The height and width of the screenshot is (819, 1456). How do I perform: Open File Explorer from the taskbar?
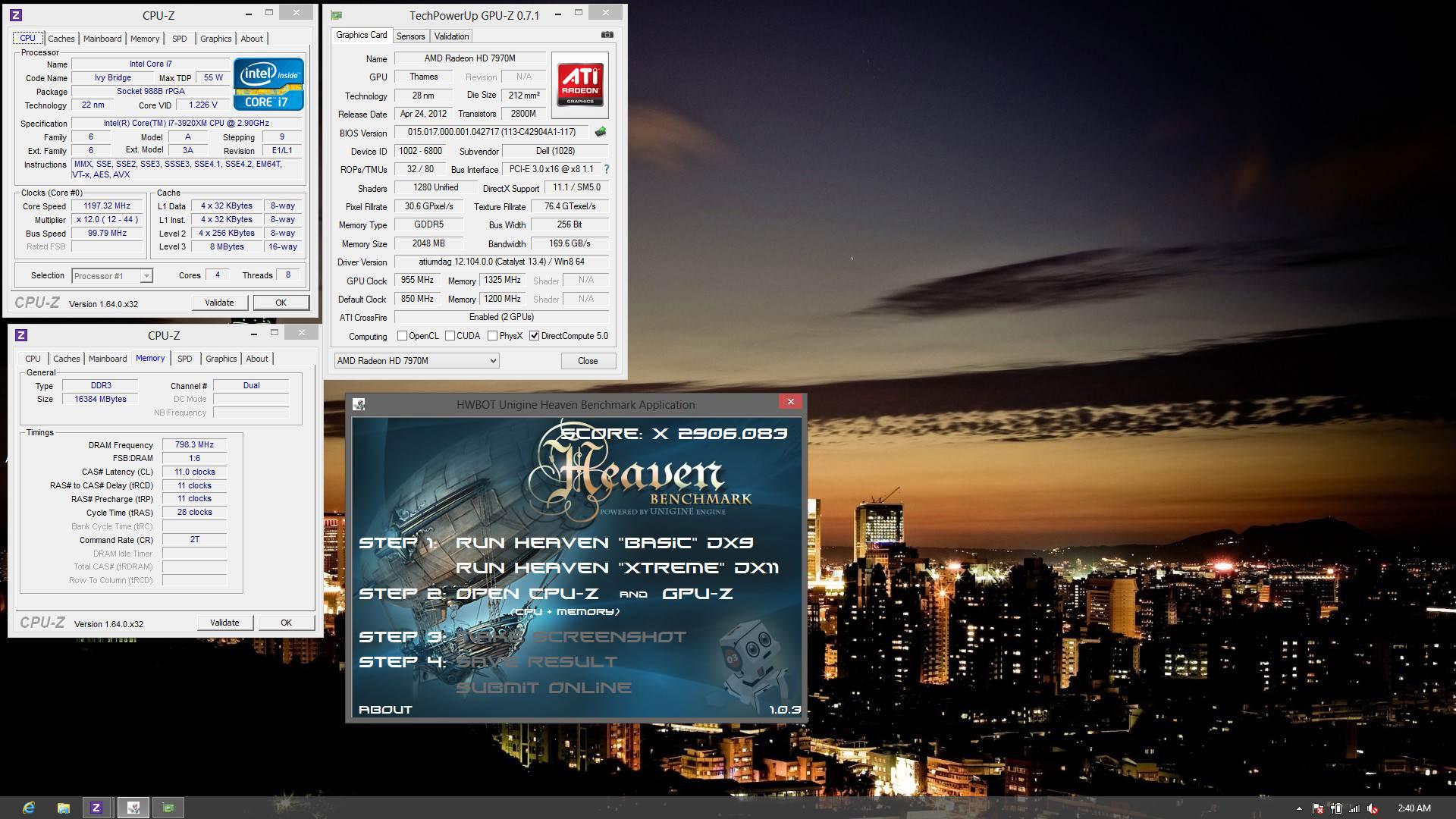click(x=64, y=808)
